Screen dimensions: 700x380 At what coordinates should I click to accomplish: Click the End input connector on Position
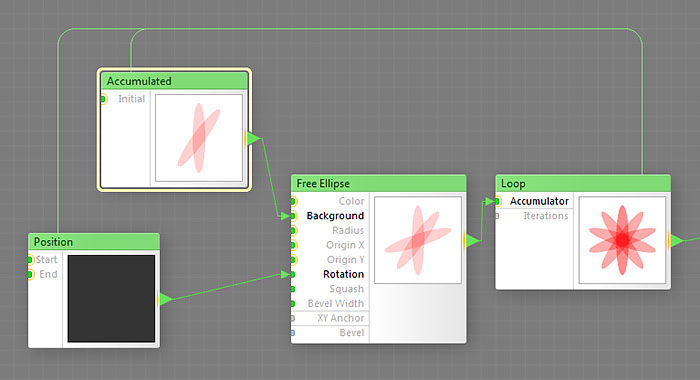point(31,274)
